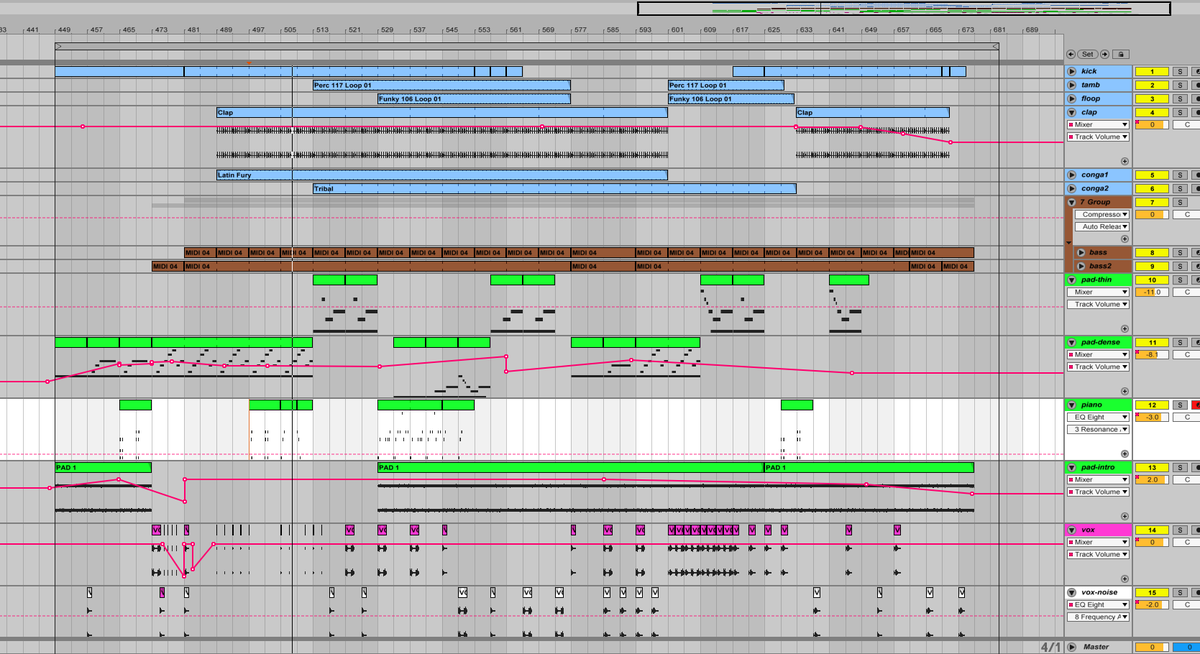Toggle conga2 track activator 6
The width and height of the screenshot is (1200, 654).
[x=1152, y=189]
